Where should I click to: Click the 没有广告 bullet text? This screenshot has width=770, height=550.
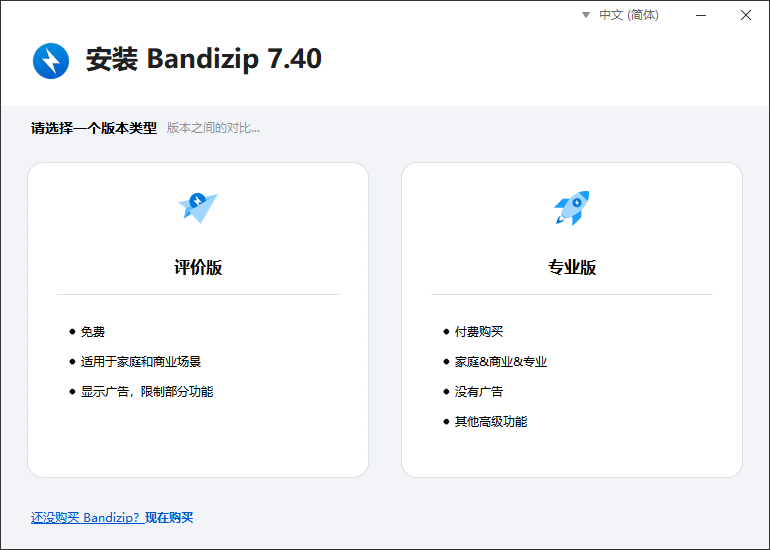[479, 392]
